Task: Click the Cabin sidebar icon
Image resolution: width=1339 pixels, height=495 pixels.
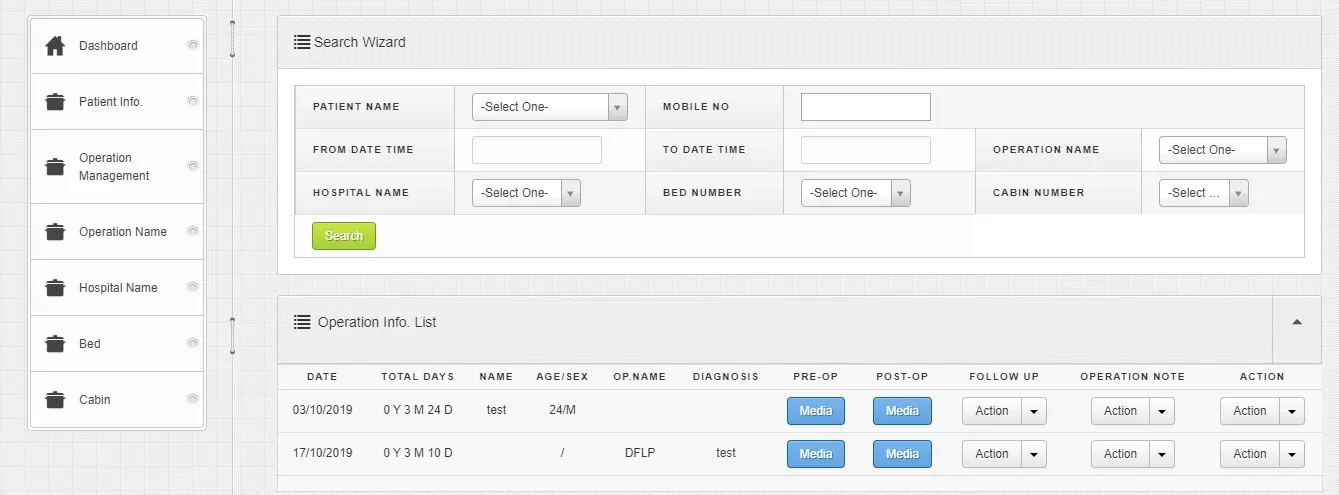Action: coord(56,400)
